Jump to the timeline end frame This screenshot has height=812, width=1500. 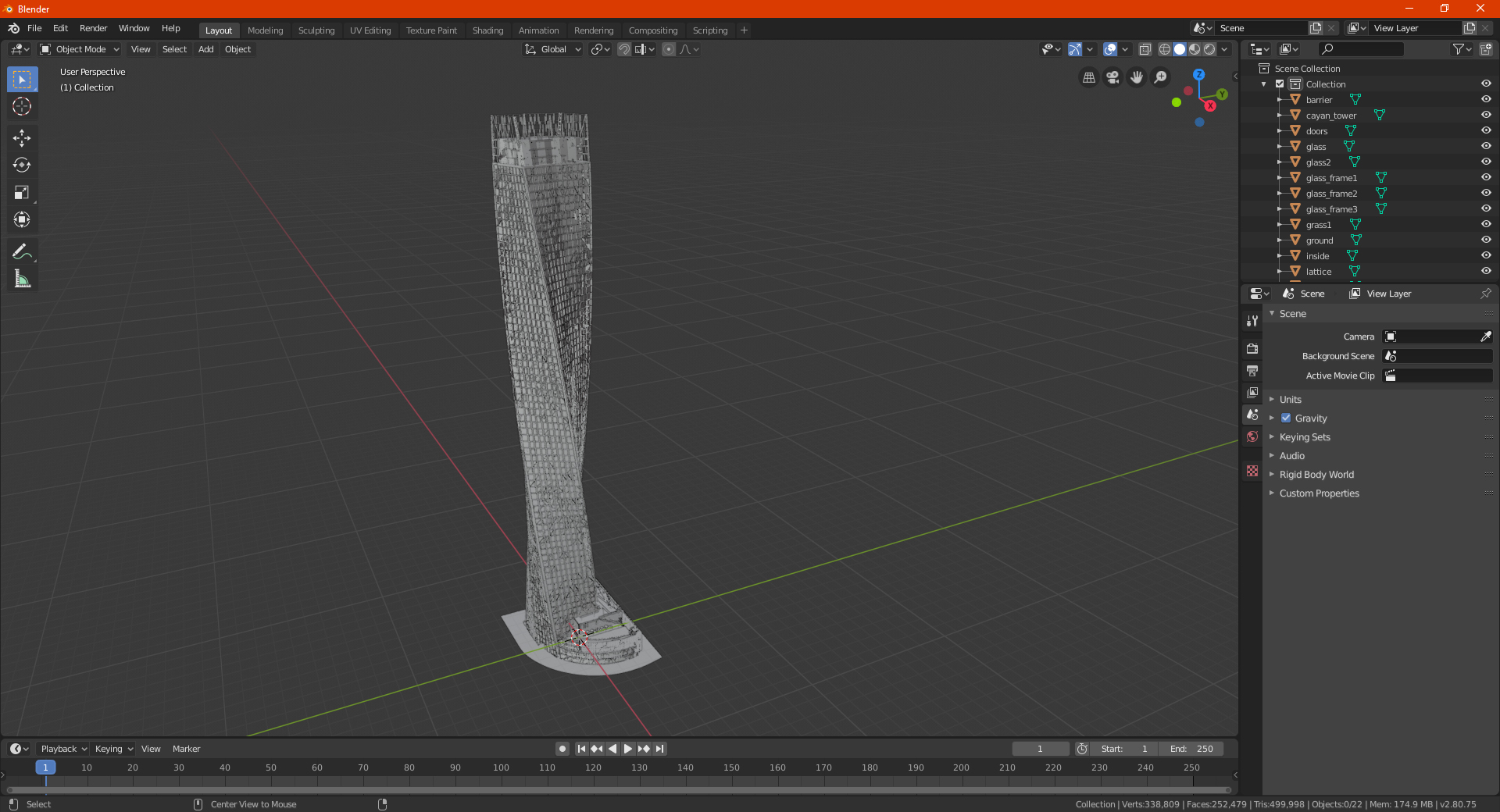tap(660, 749)
